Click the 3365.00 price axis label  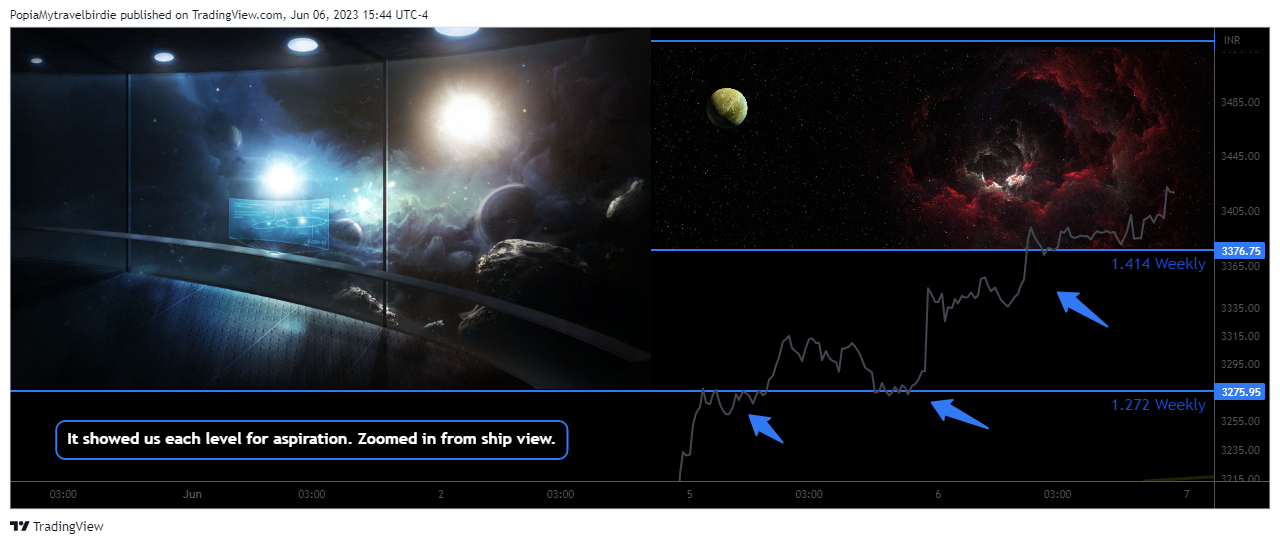[x=1240, y=266]
